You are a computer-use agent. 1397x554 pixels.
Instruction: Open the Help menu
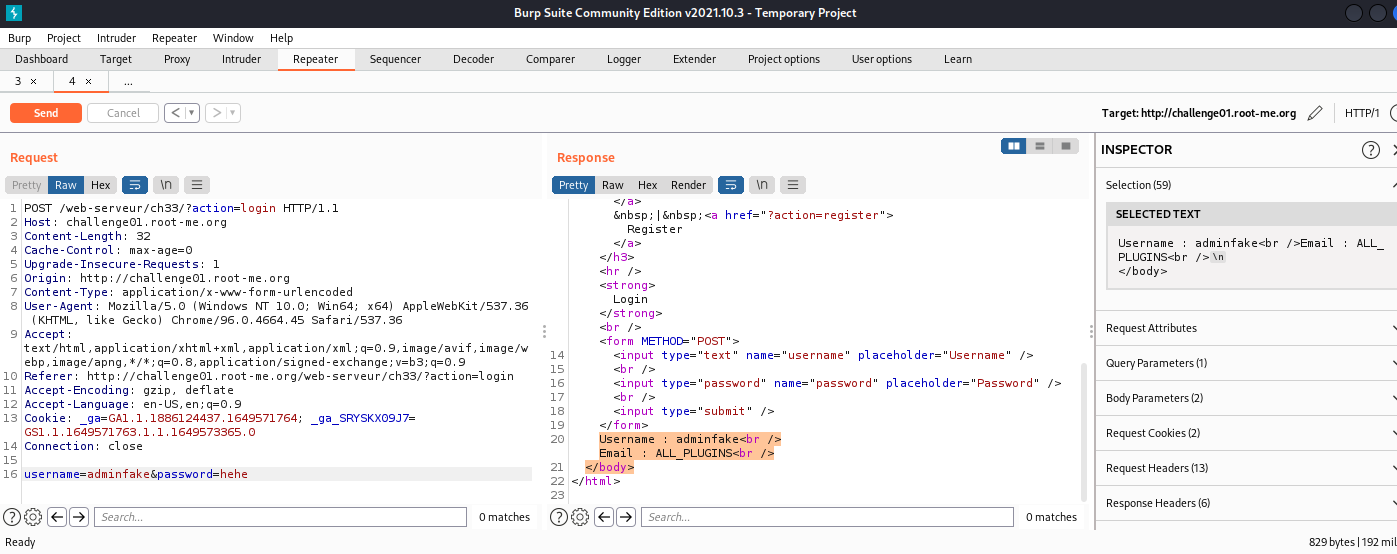(x=282, y=38)
